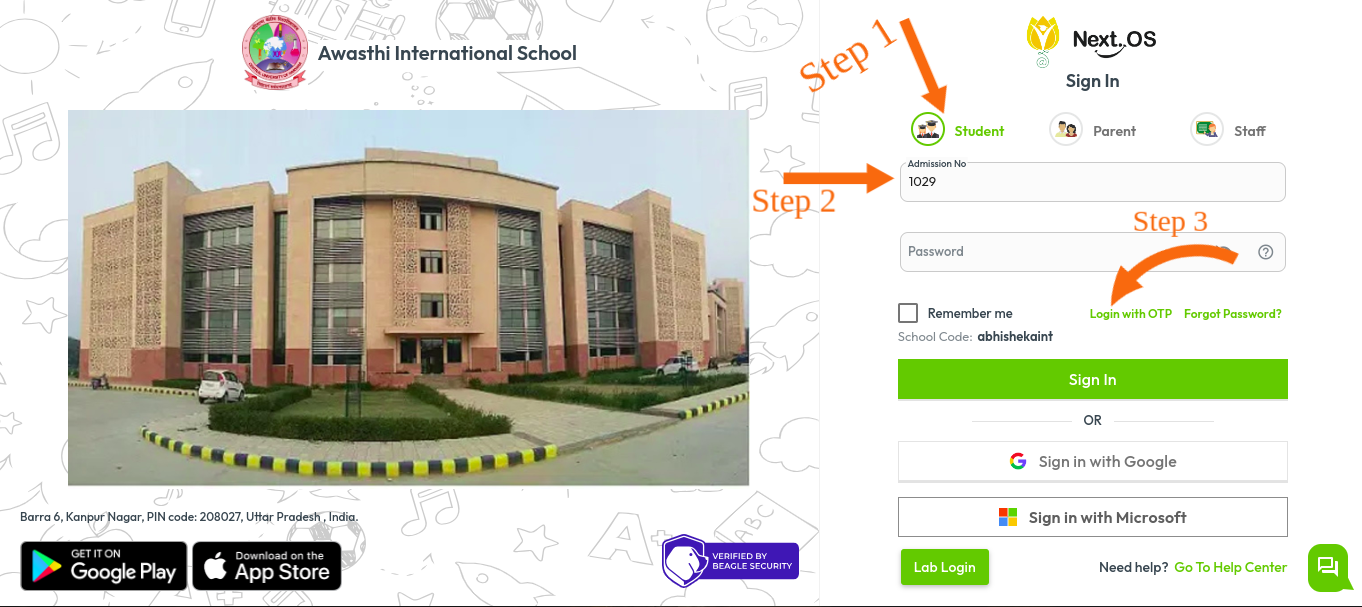
Task: Open the green live chat bubble
Action: click(x=1328, y=567)
